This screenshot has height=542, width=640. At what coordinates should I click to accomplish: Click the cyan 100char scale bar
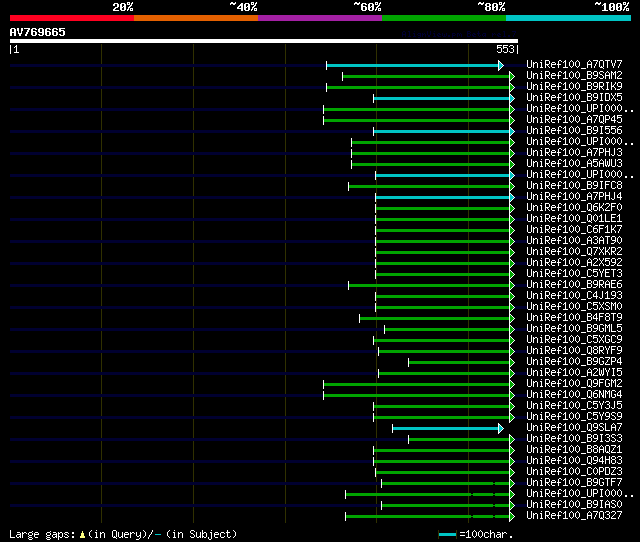pyautogui.click(x=447, y=534)
